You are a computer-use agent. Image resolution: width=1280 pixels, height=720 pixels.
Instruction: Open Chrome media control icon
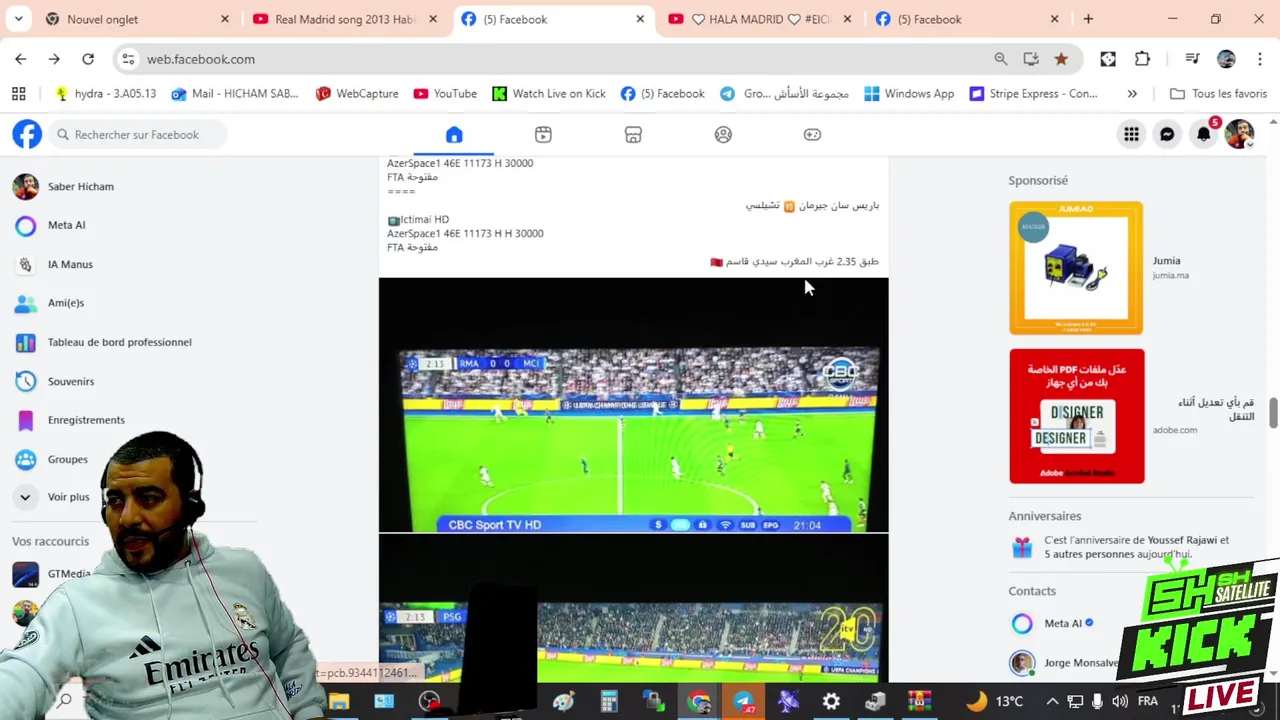[x=1192, y=59]
